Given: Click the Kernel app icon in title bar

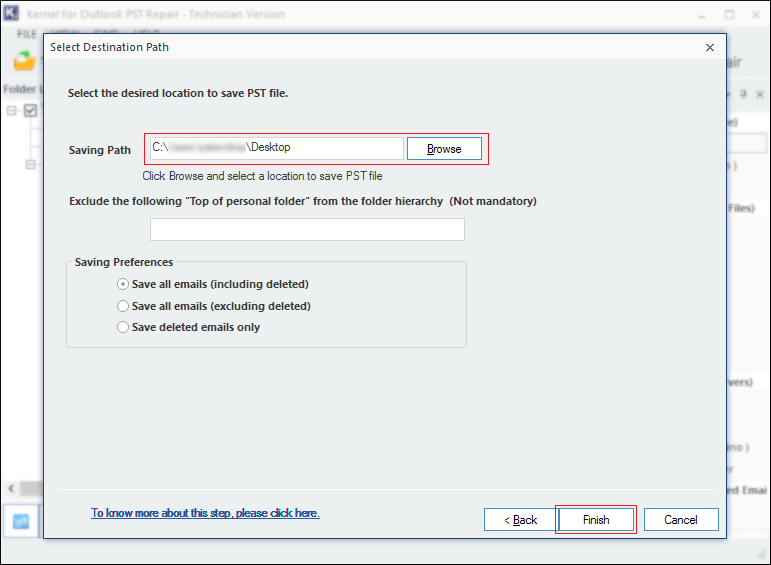Looking at the screenshot, I should point(11,13).
